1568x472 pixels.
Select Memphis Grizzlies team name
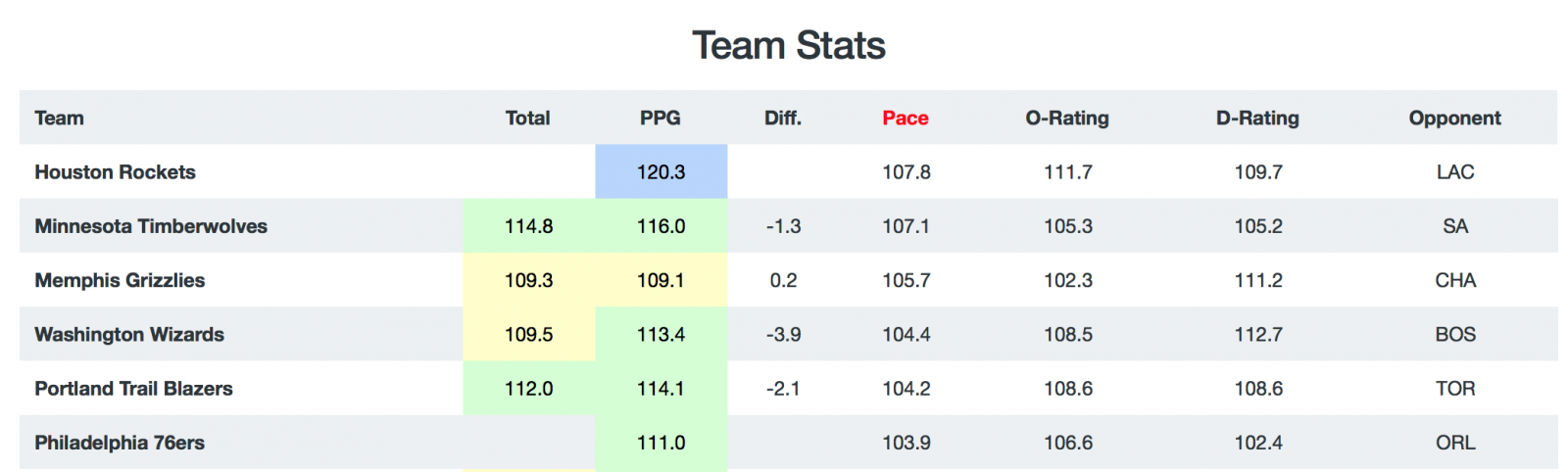[x=120, y=280]
